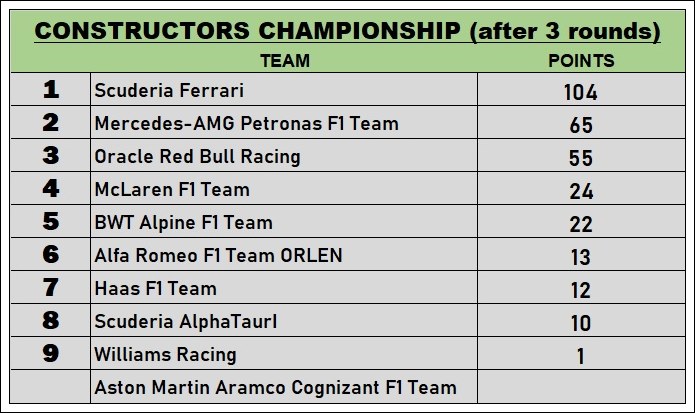
Task: Click the Haas F1 Team cell
Action: [x=155, y=289]
